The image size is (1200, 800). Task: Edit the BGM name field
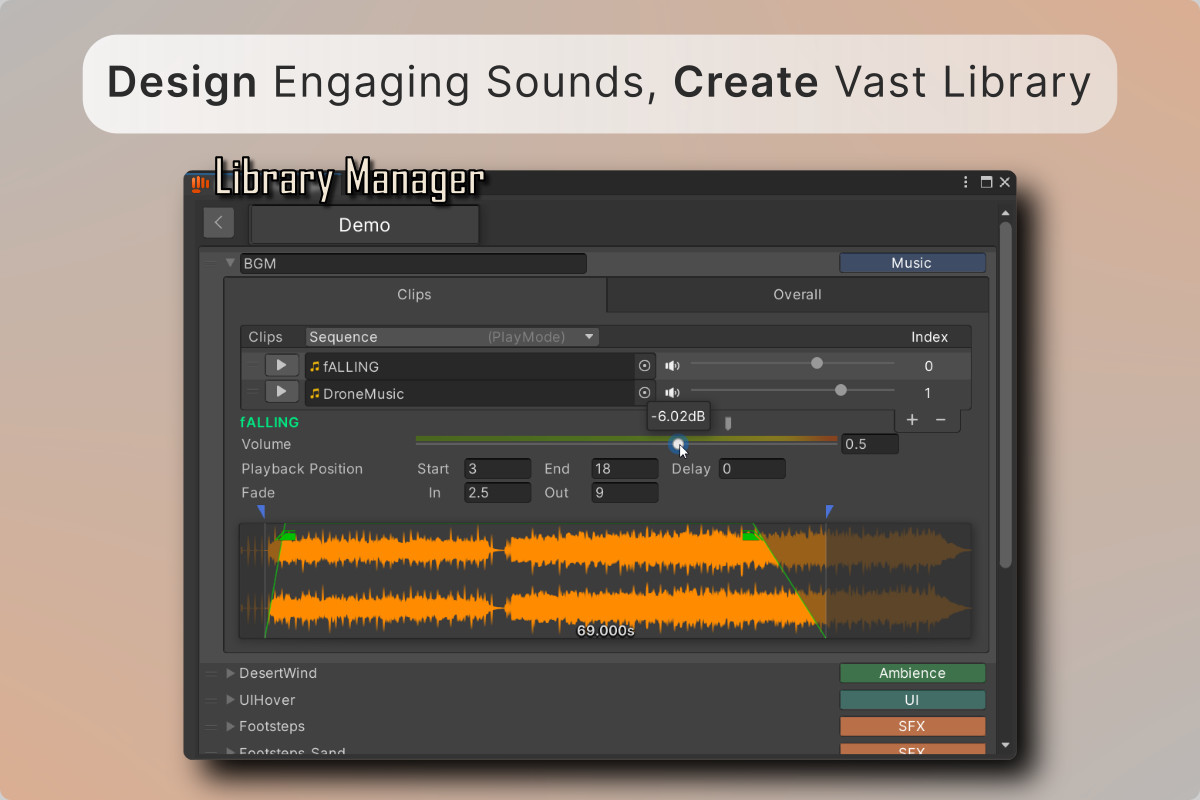coord(413,264)
